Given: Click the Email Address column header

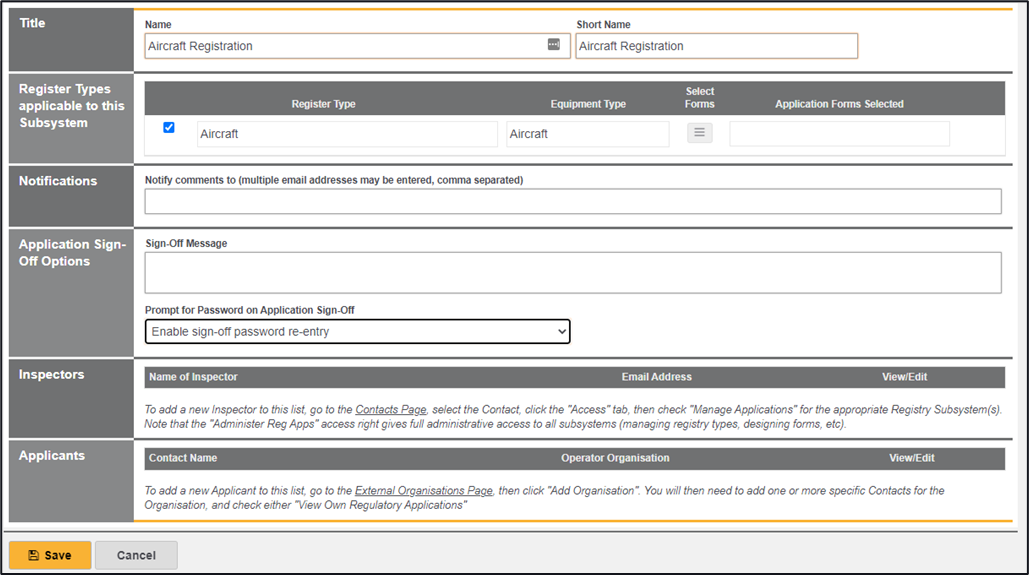Looking at the screenshot, I should coord(656,377).
